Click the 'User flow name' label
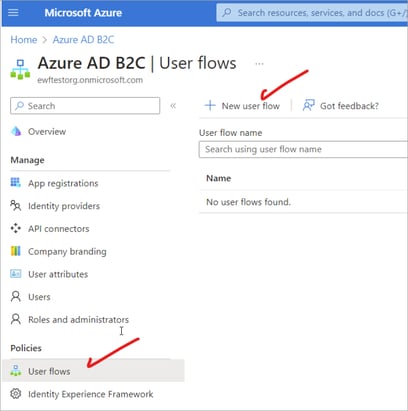 (230, 133)
